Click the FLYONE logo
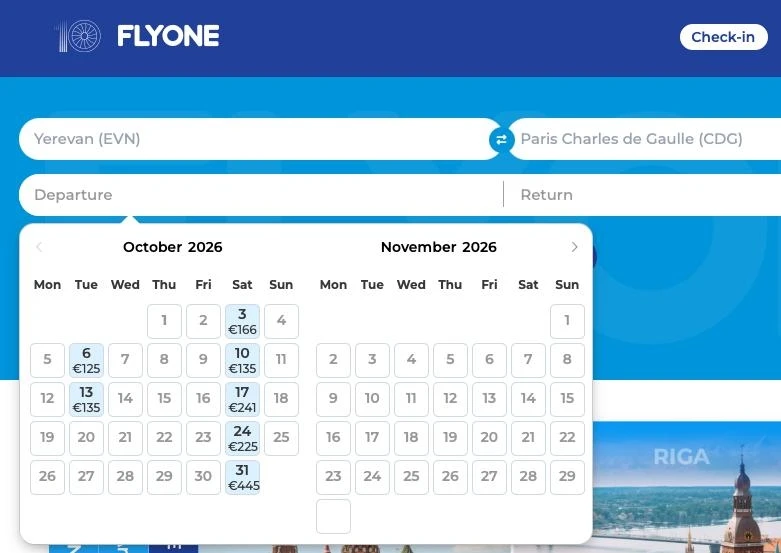The image size is (781, 553). pyautogui.click(x=137, y=36)
